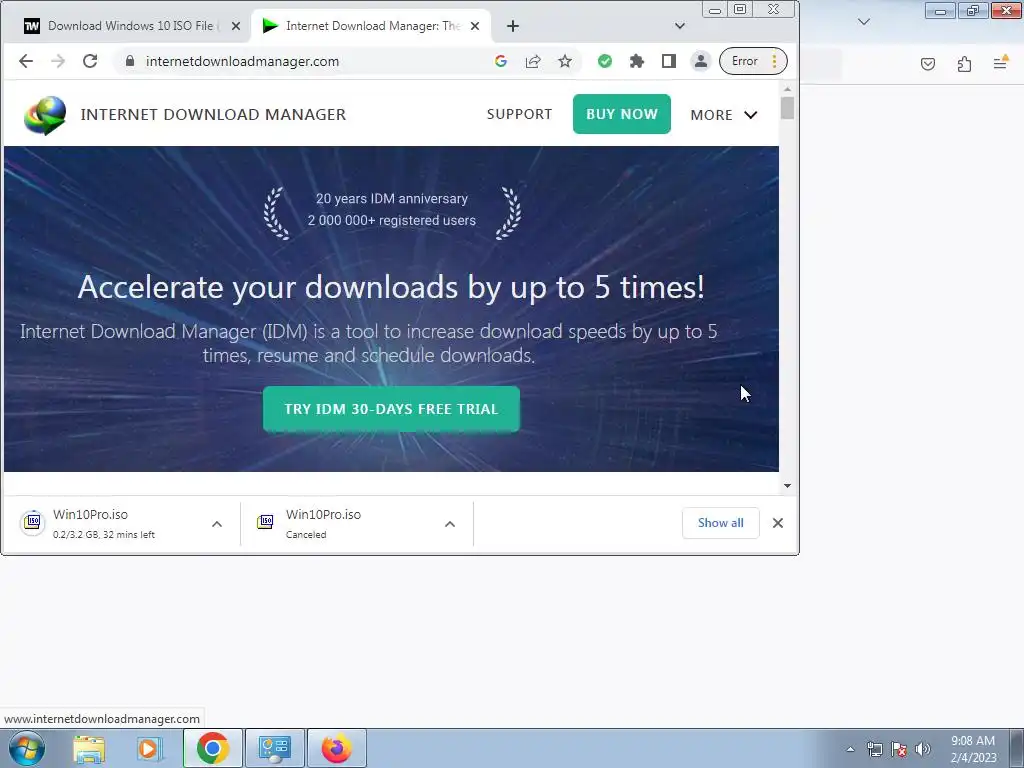Click the control panel taskbar icon
Viewport: 1024px width, 768px height.
(x=274, y=748)
